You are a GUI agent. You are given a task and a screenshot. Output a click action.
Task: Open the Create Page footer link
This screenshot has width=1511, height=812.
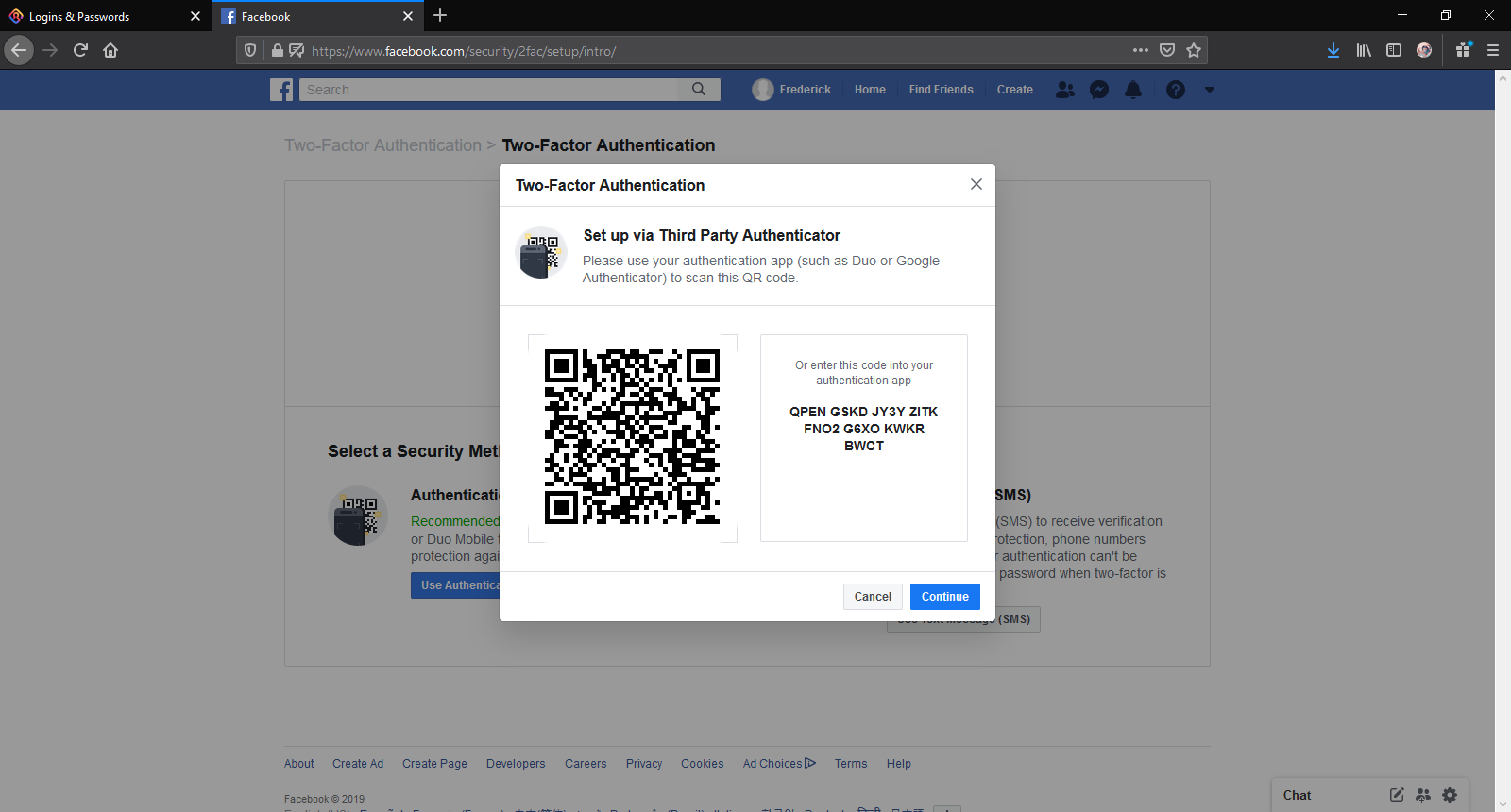point(434,764)
